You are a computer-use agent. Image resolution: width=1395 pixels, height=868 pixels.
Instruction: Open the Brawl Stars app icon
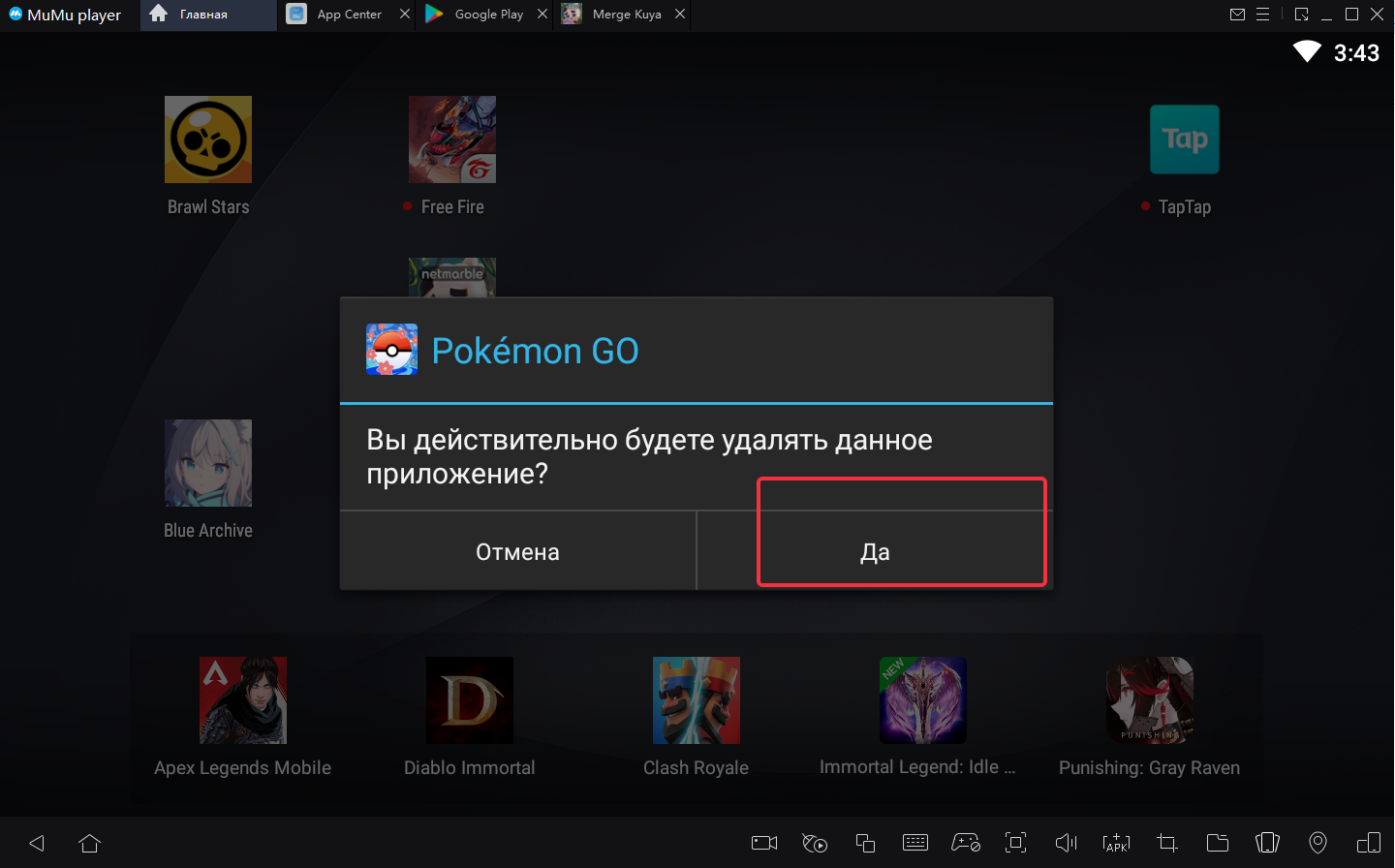[x=208, y=139]
